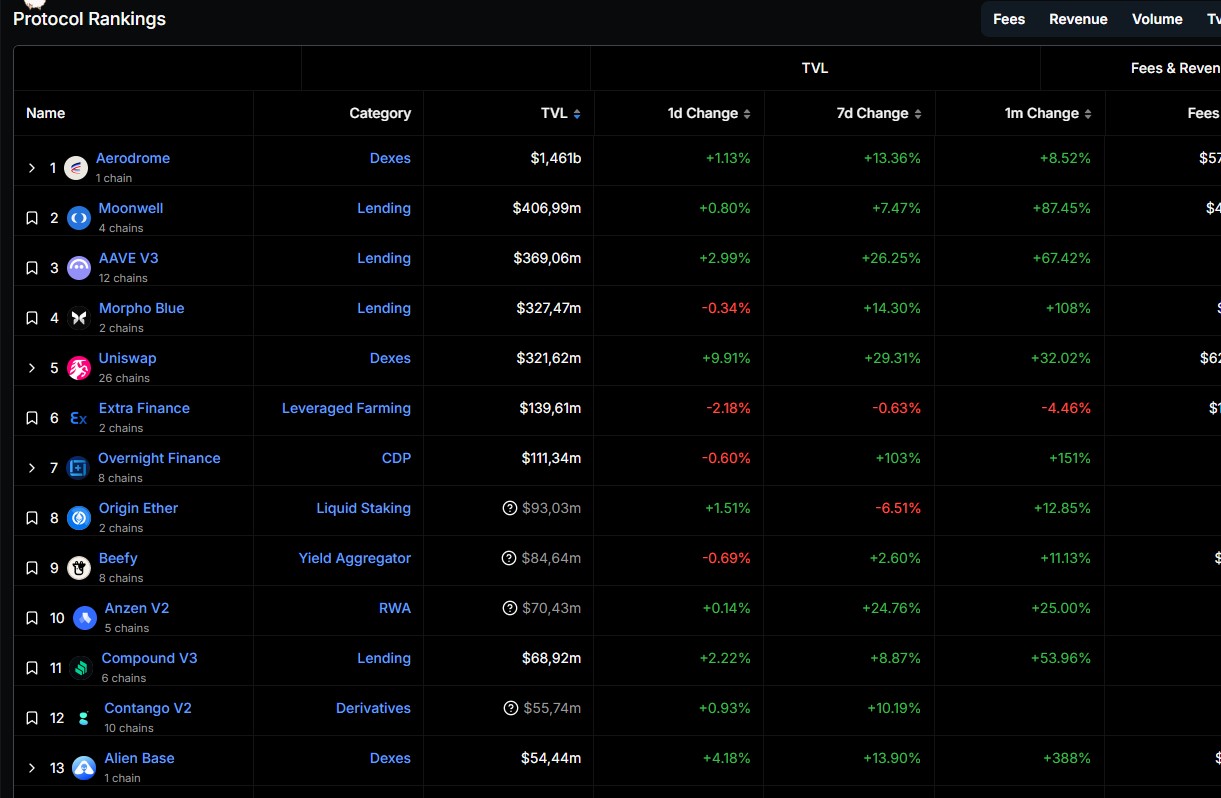This screenshot has height=798, width=1221.
Task: Expand the Aerodrome row
Action: pyautogui.click(x=32, y=168)
